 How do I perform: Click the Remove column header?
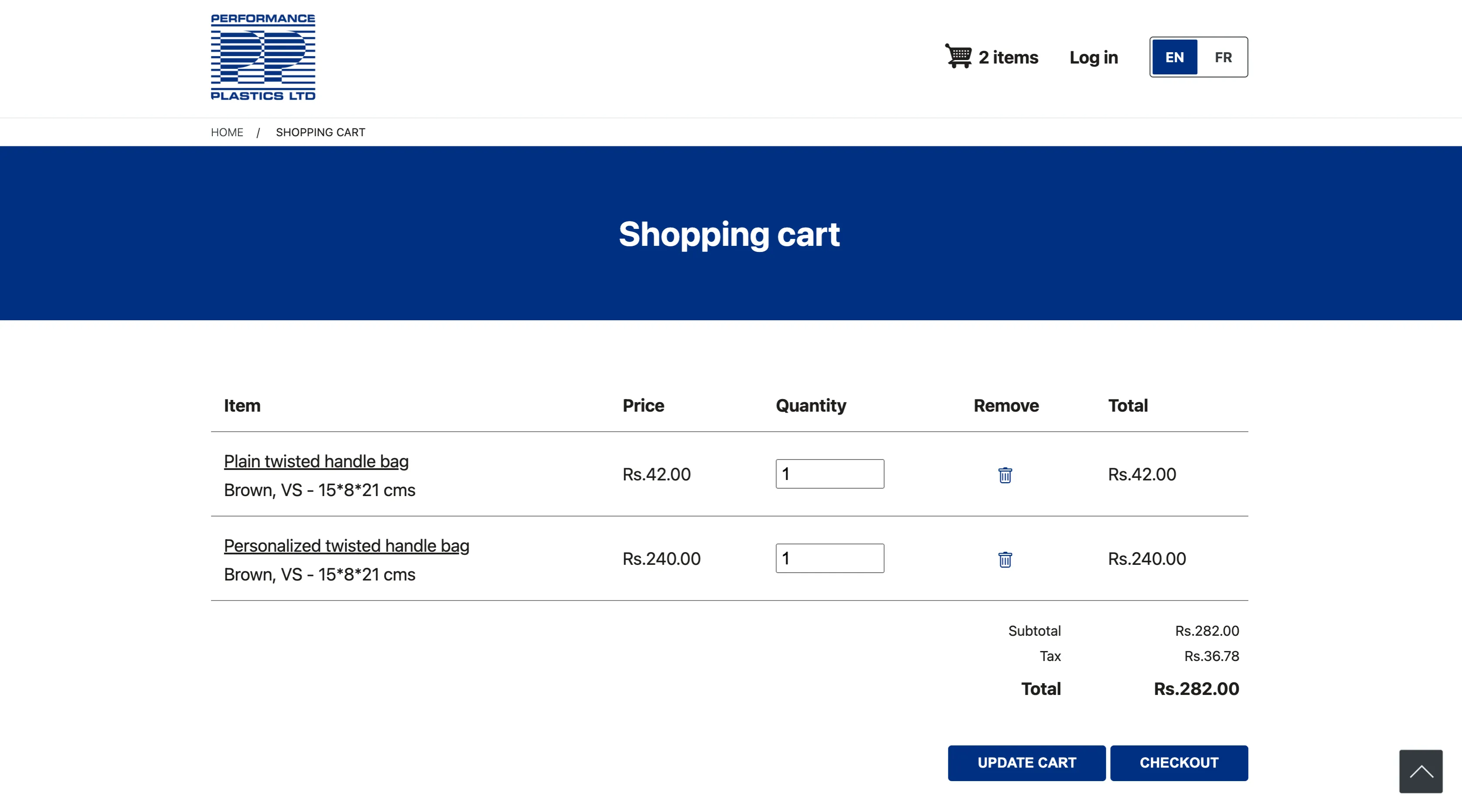[x=1006, y=406]
